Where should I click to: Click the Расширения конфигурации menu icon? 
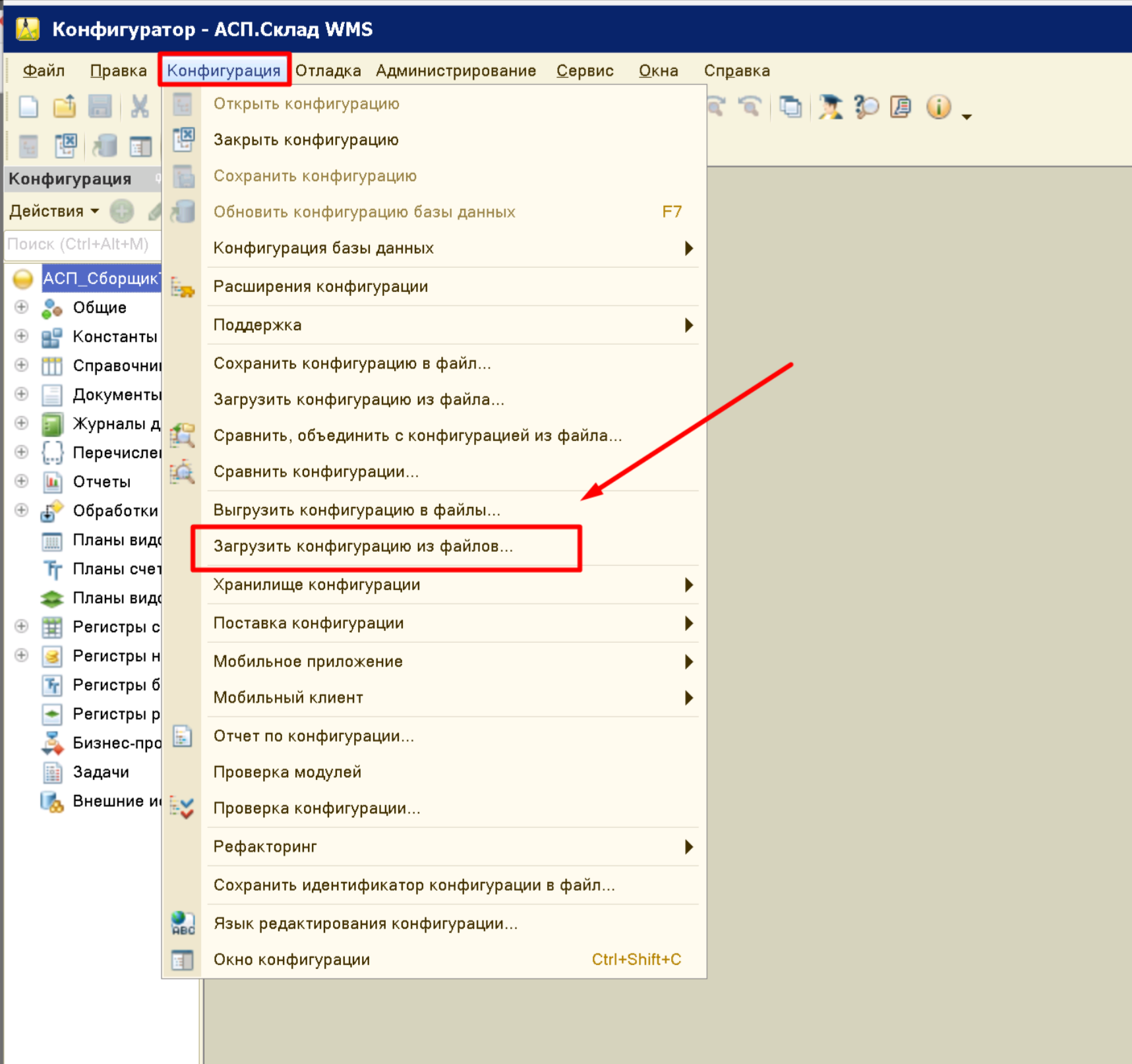(x=182, y=287)
